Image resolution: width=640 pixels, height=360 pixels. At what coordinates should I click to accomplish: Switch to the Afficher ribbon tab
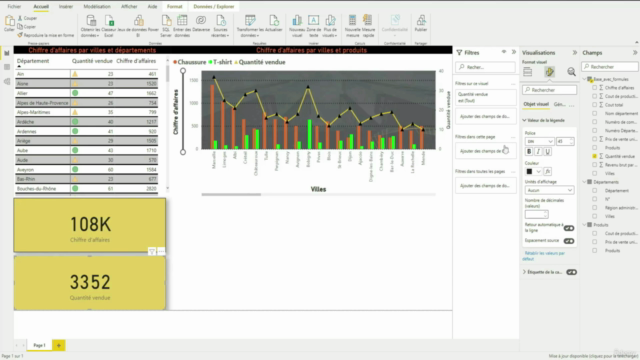click(x=129, y=7)
